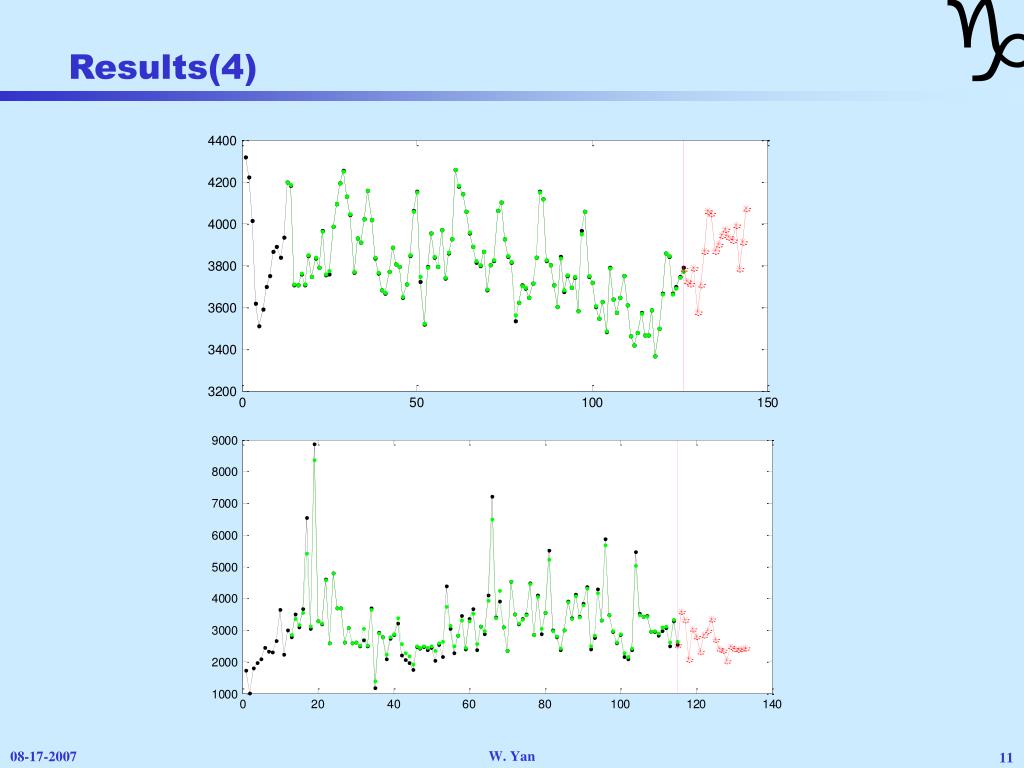Screen dimensions: 1024x768
Task: Select the lower chart y-axis label 6000
Action: click(x=225, y=536)
